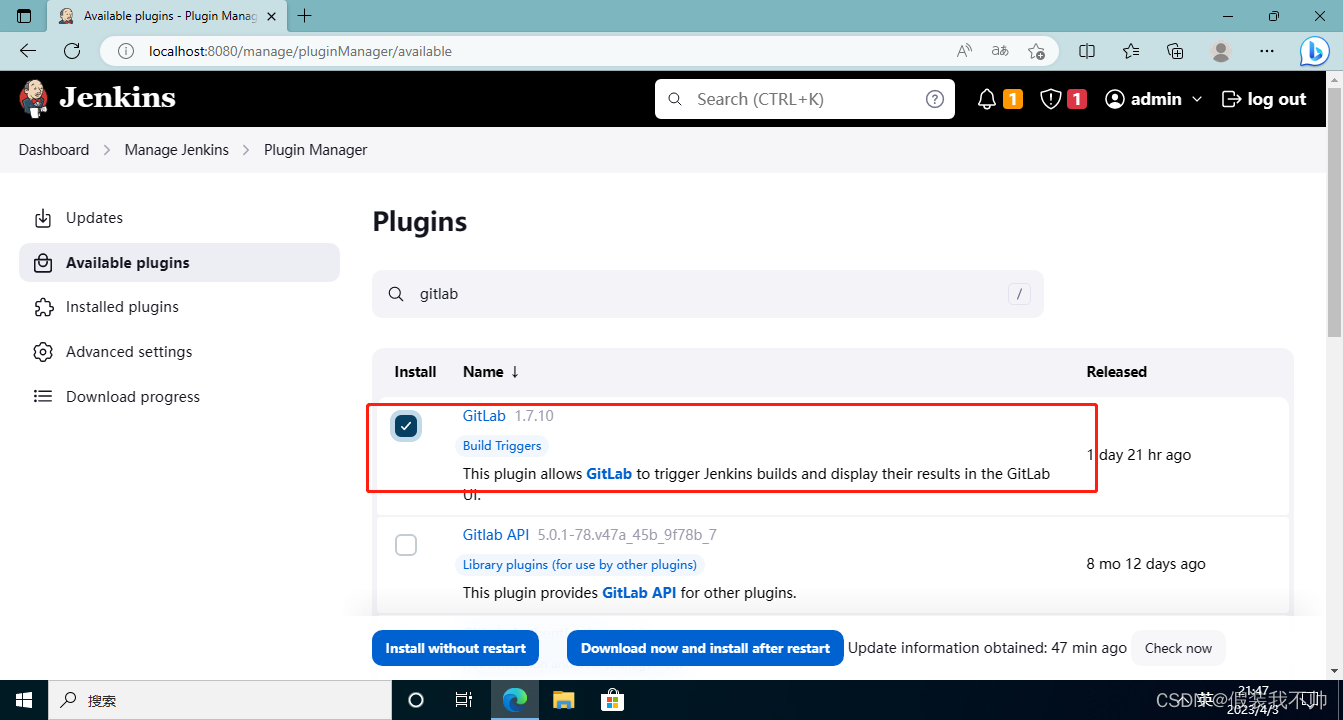
Task: Open browser collections icon
Action: [1176, 51]
